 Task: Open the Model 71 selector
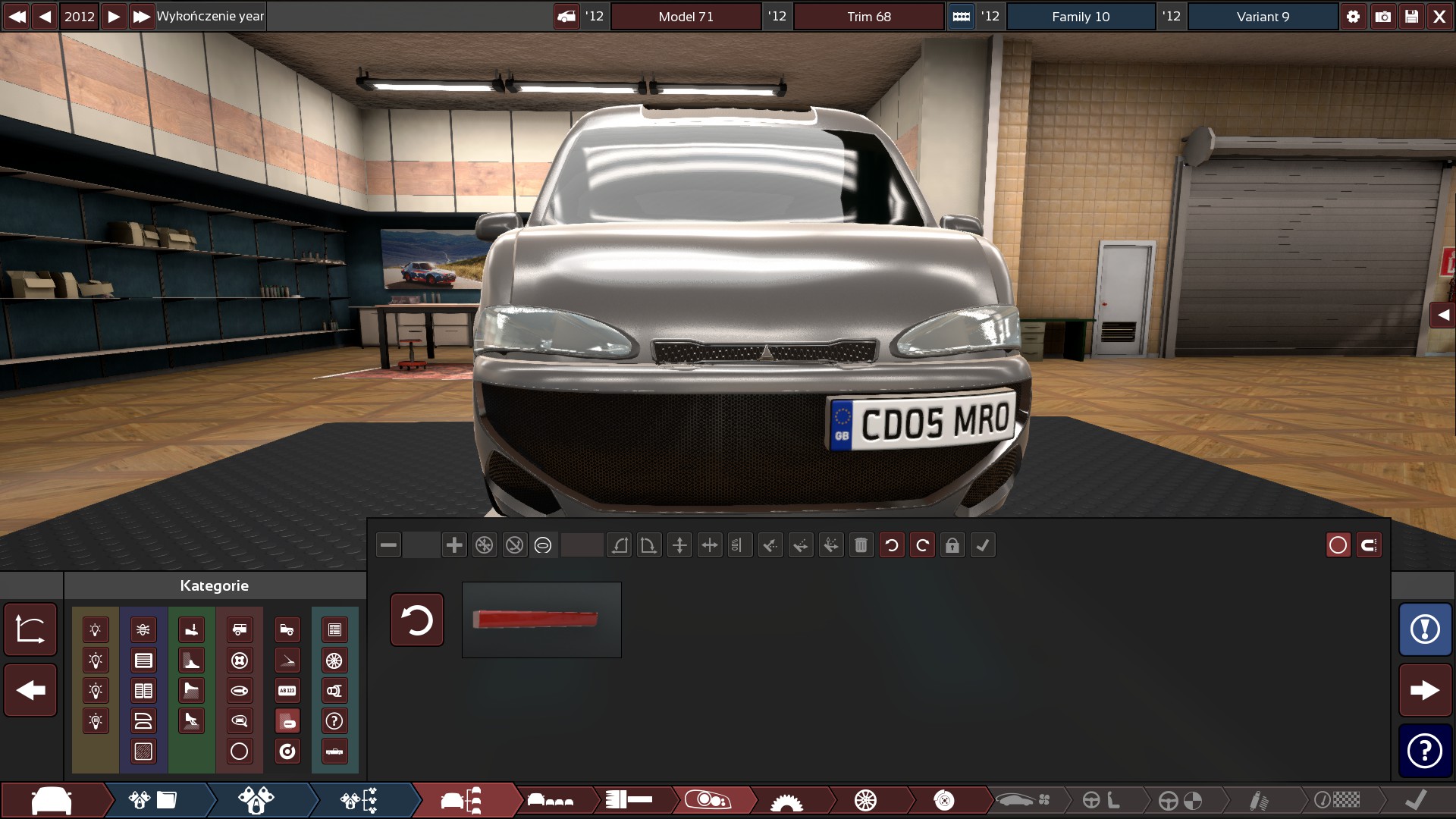[686, 16]
